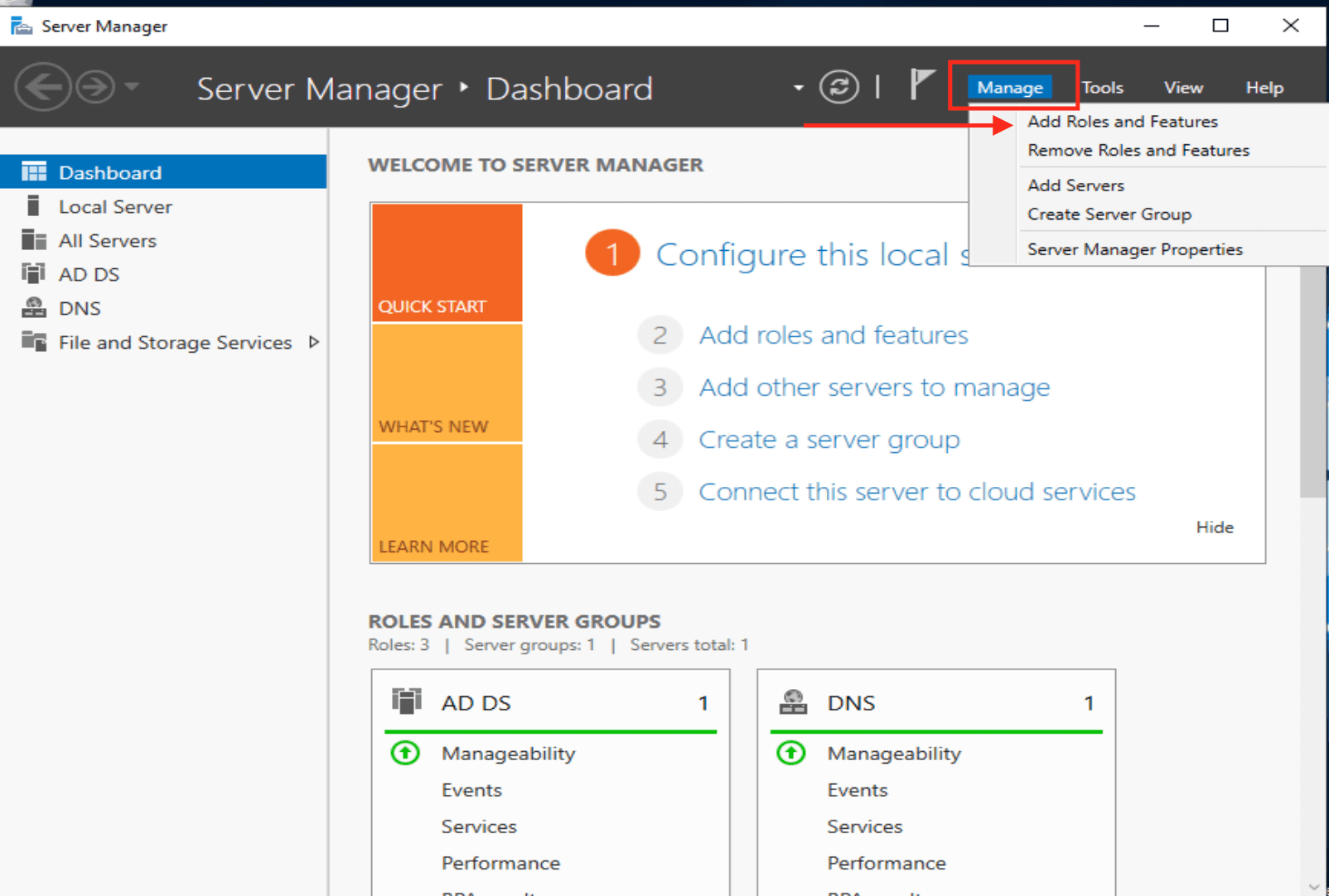The width and height of the screenshot is (1329, 896).
Task: Select the WHAT'S NEW orange tile
Action: (447, 383)
